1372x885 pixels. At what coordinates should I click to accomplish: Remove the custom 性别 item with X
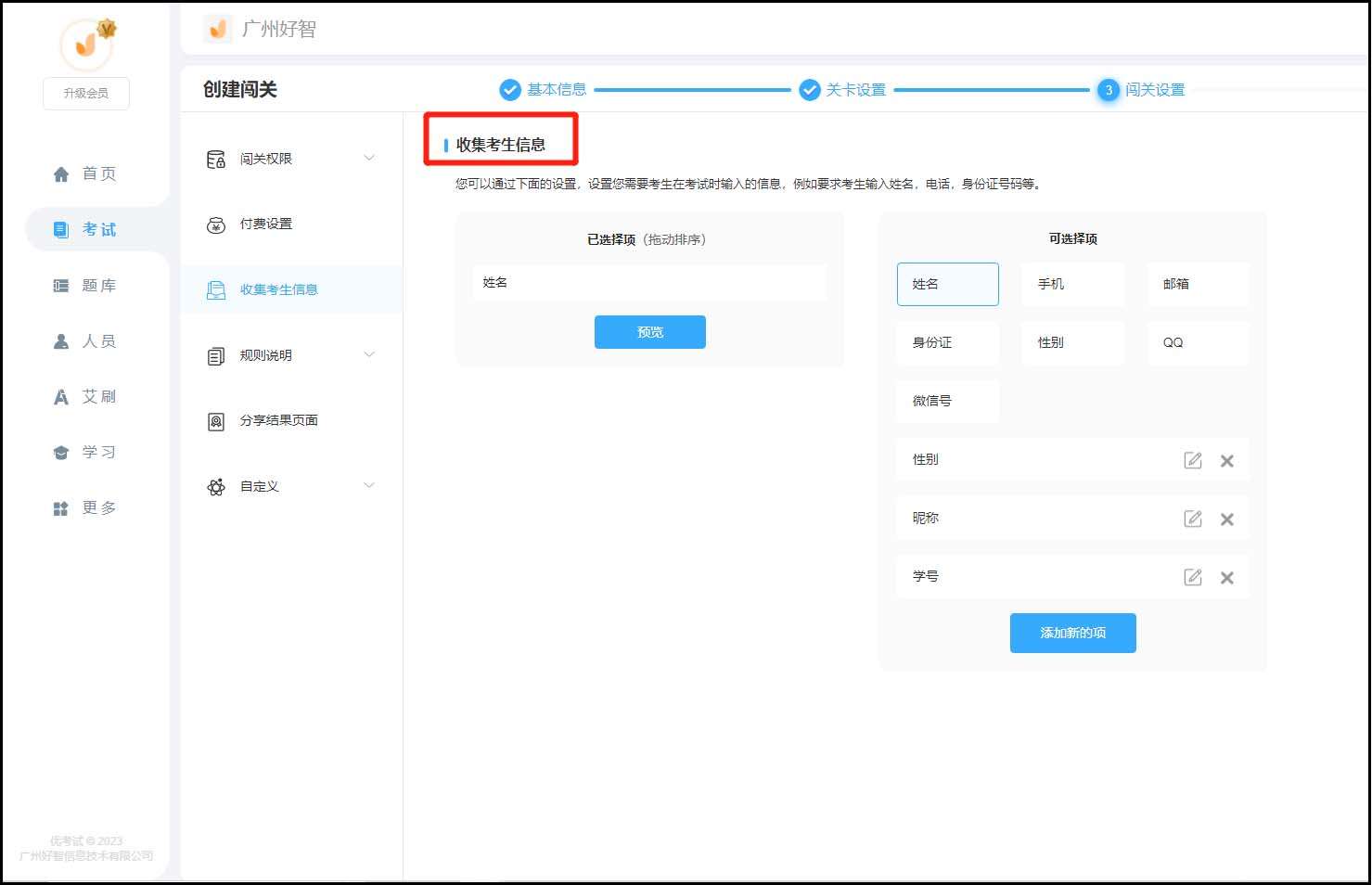pos(1226,461)
